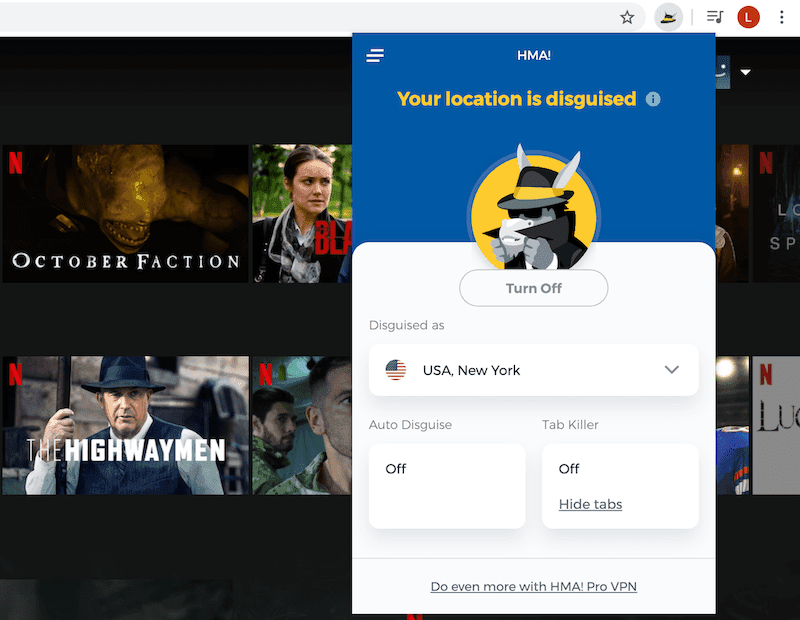Open the Chrome three-dot menu
This screenshot has width=800, height=620.
tap(782, 17)
